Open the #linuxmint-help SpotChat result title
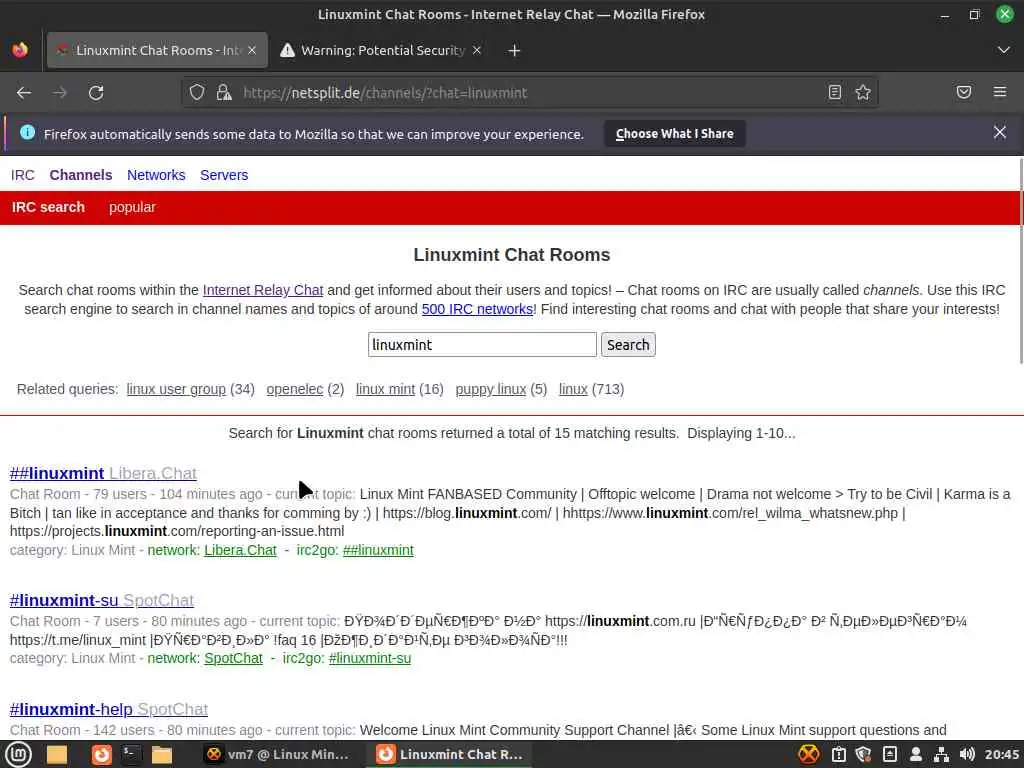 click(x=108, y=709)
